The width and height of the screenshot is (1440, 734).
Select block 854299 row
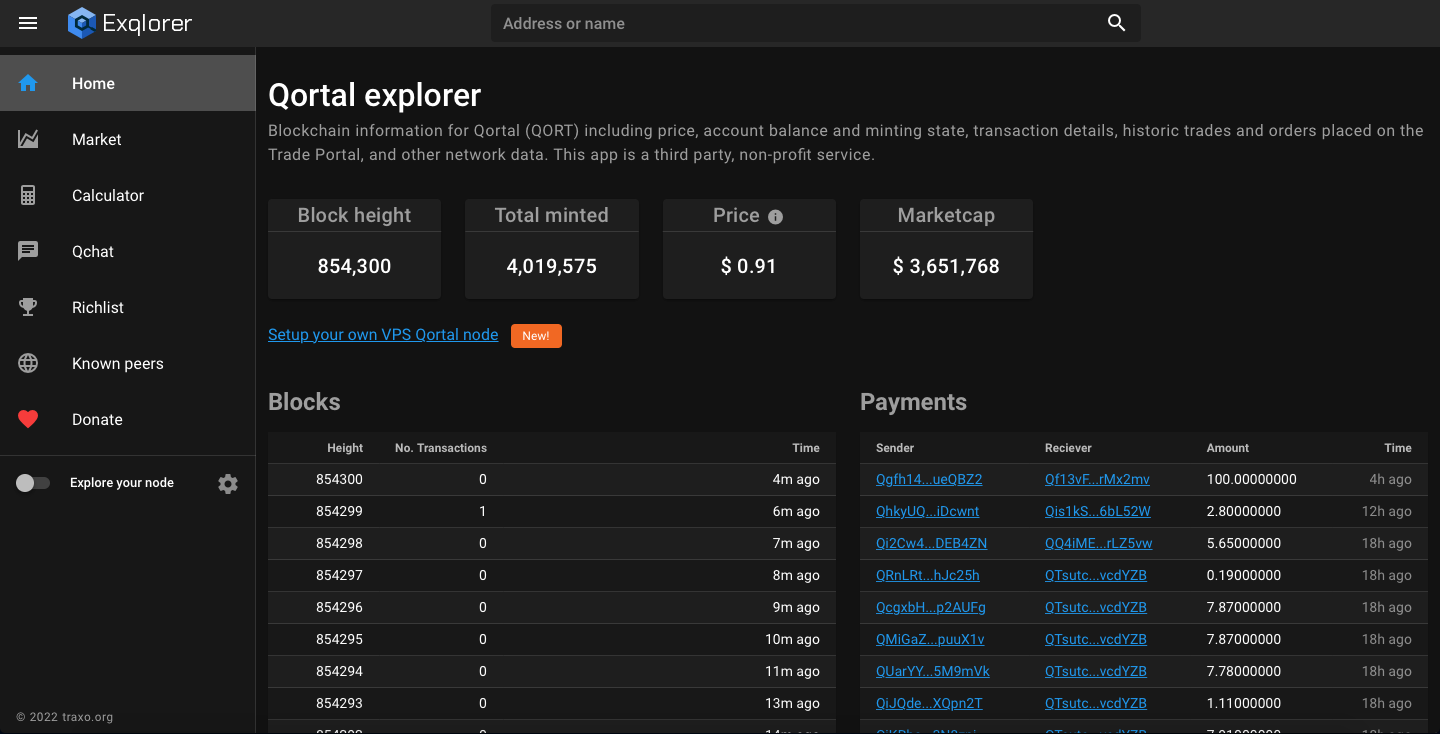(x=552, y=511)
